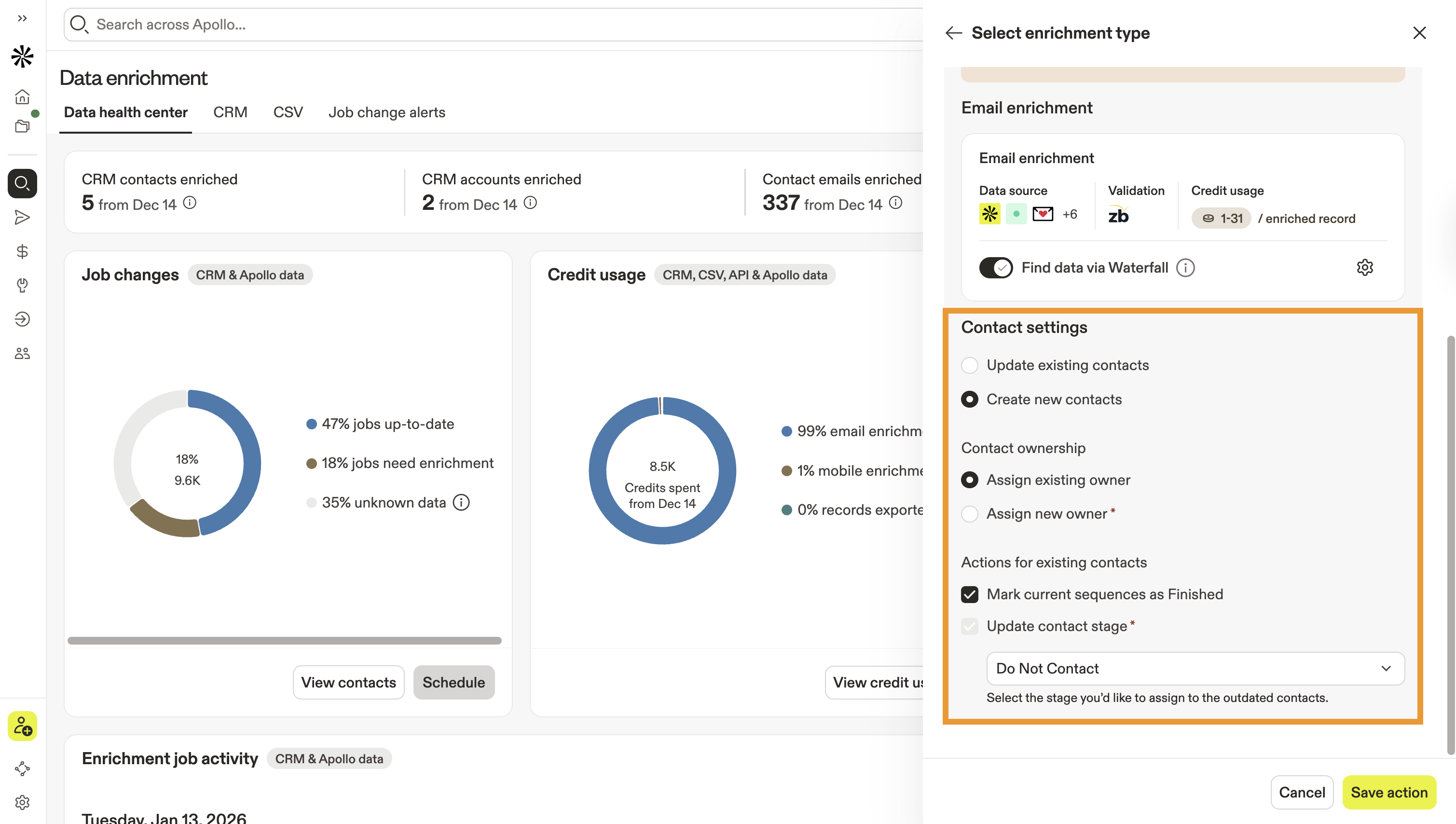
Task: Open the Do Not Contact stage dropdown
Action: [x=1195, y=668]
